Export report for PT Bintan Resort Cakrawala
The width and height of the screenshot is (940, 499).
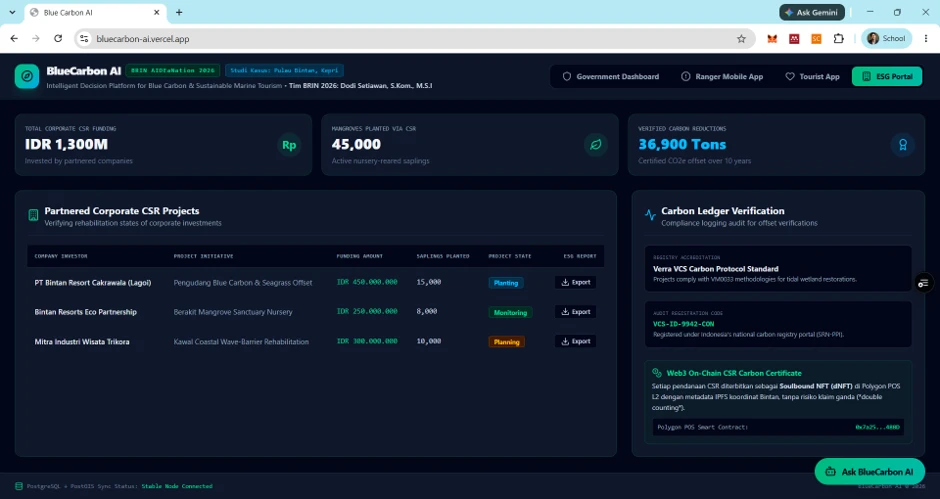pyautogui.click(x=576, y=282)
